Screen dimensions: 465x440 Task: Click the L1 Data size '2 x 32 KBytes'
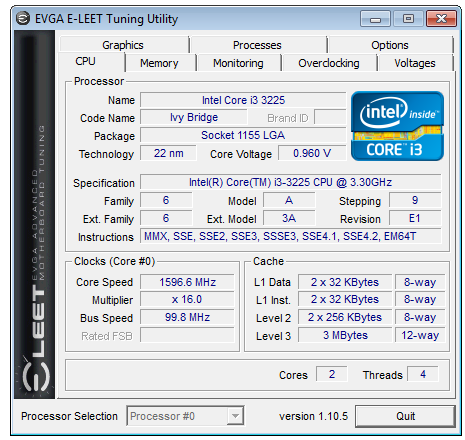[x=345, y=282]
